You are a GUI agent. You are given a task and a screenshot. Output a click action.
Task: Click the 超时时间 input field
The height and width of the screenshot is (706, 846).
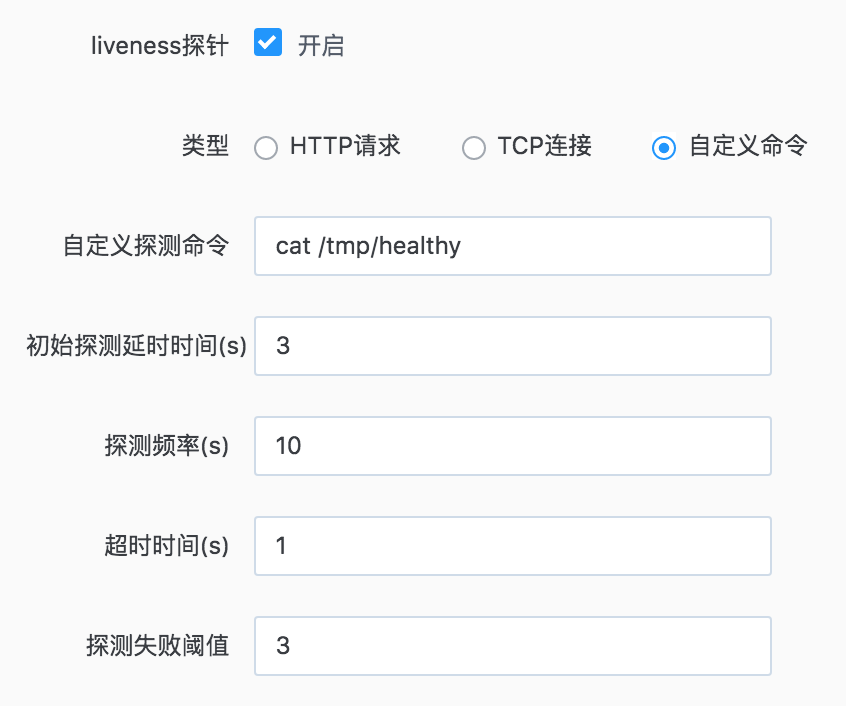(512, 546)
